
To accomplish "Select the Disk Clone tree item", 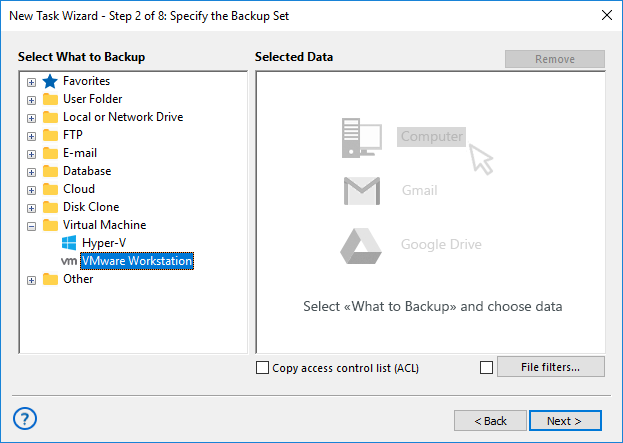I will click(91, 207).
